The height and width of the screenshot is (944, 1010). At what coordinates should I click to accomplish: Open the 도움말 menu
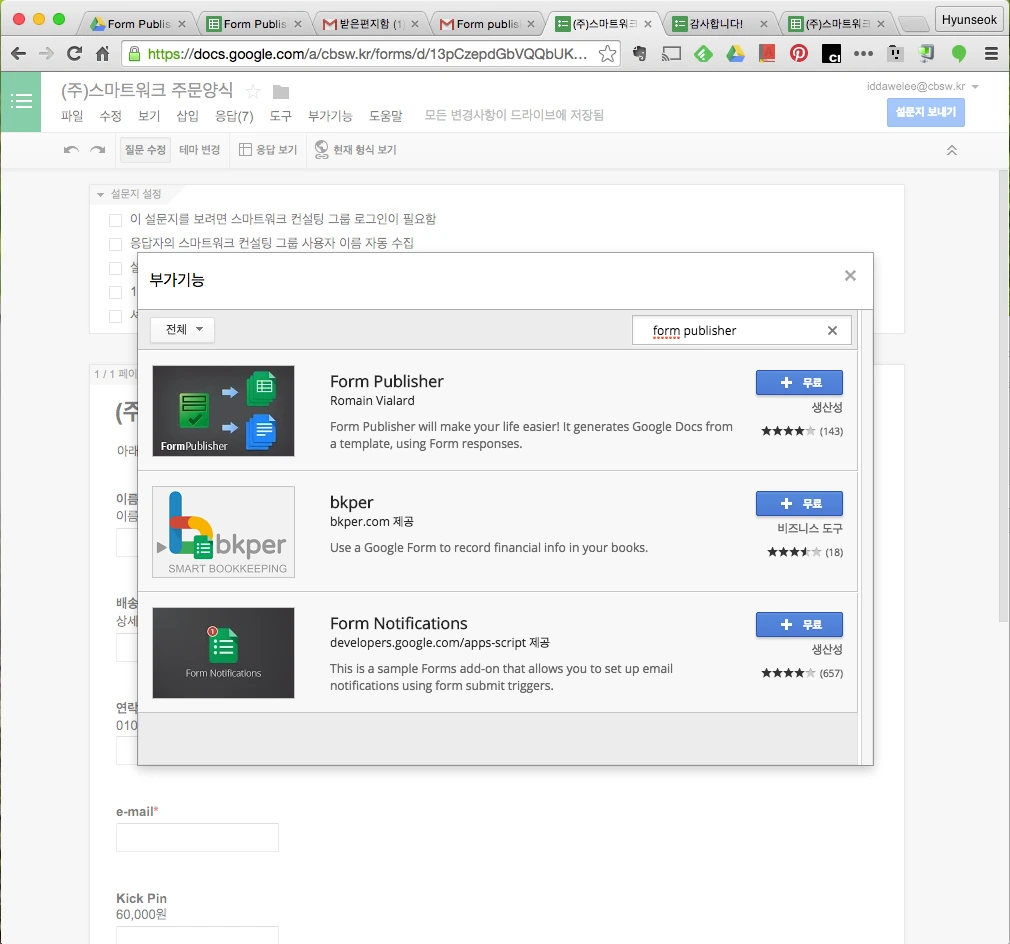(385, 116)
